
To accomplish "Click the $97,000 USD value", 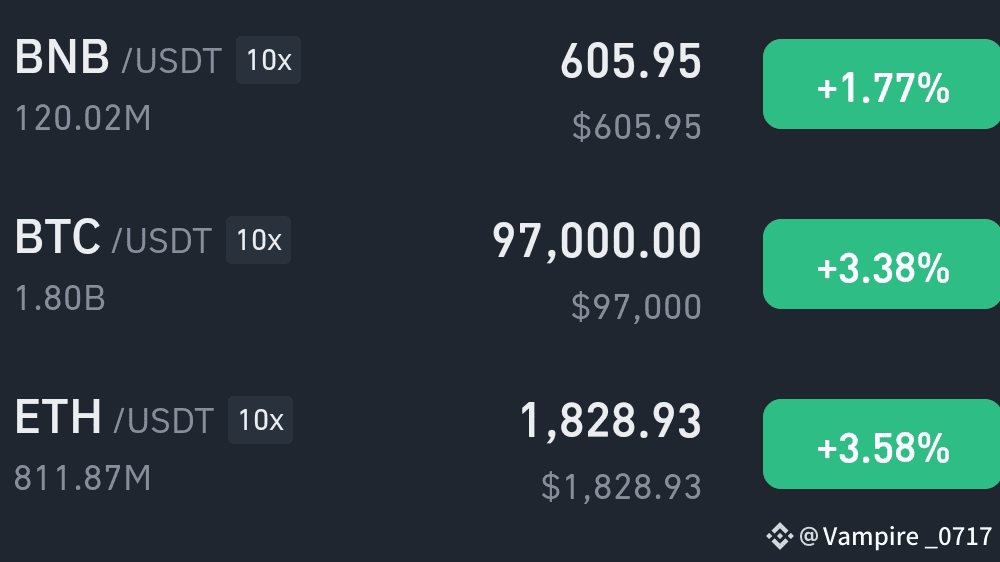I will point(636,307).
